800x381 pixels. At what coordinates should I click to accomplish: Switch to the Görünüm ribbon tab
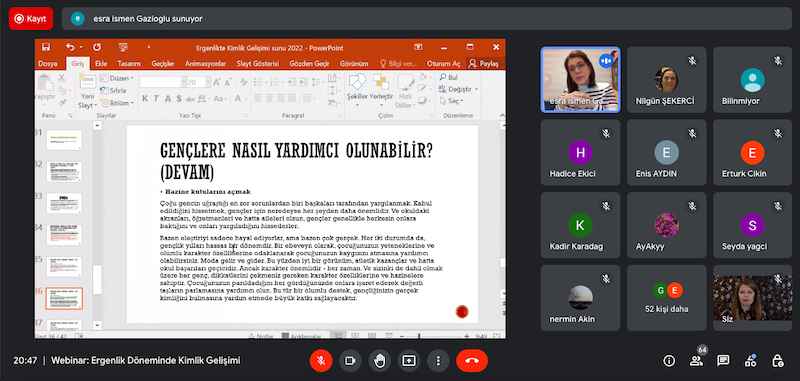tap(354, 64)
